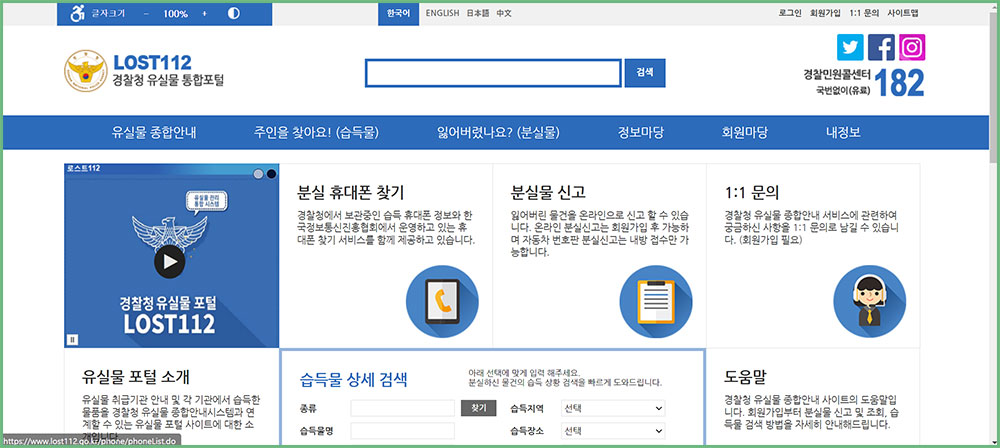The image size is (1000, 448).
Task: Open 정보마당 menu
Action: (640, 133)
